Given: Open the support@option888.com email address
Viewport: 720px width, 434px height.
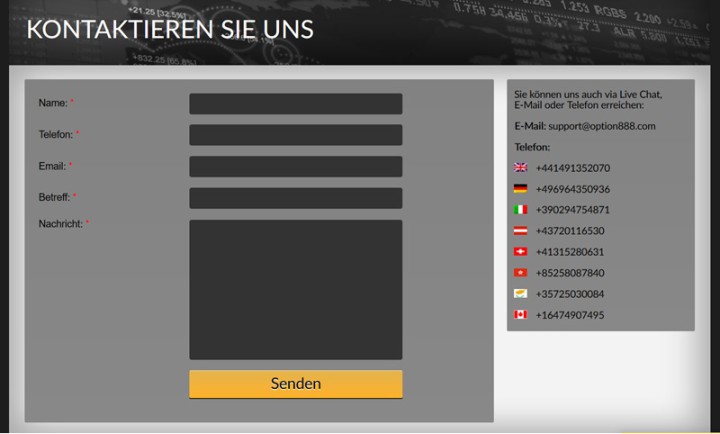Looking at the screenshot, I should tap(602, 126).
